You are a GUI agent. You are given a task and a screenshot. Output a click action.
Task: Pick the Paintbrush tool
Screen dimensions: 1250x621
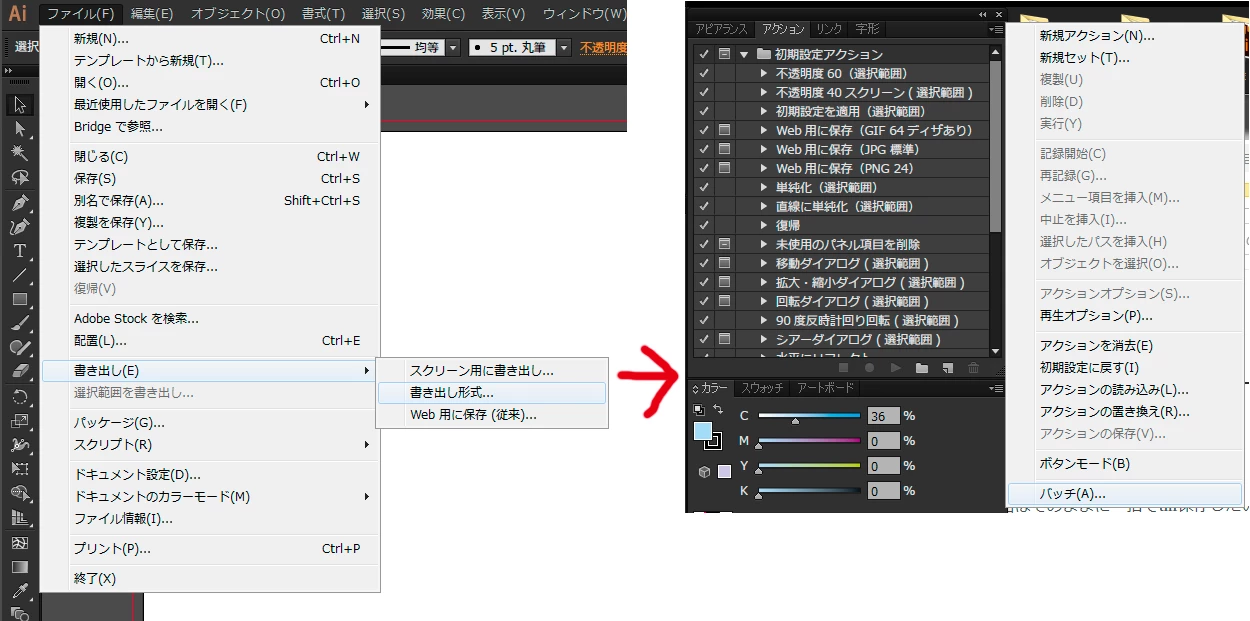click(19, 323)
